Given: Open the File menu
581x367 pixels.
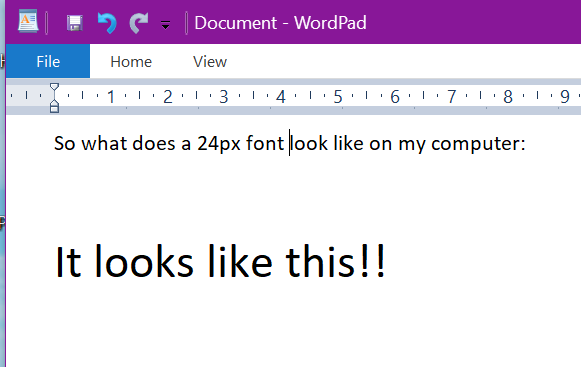Looking at the screenshot, I should [x=48, y=61].
